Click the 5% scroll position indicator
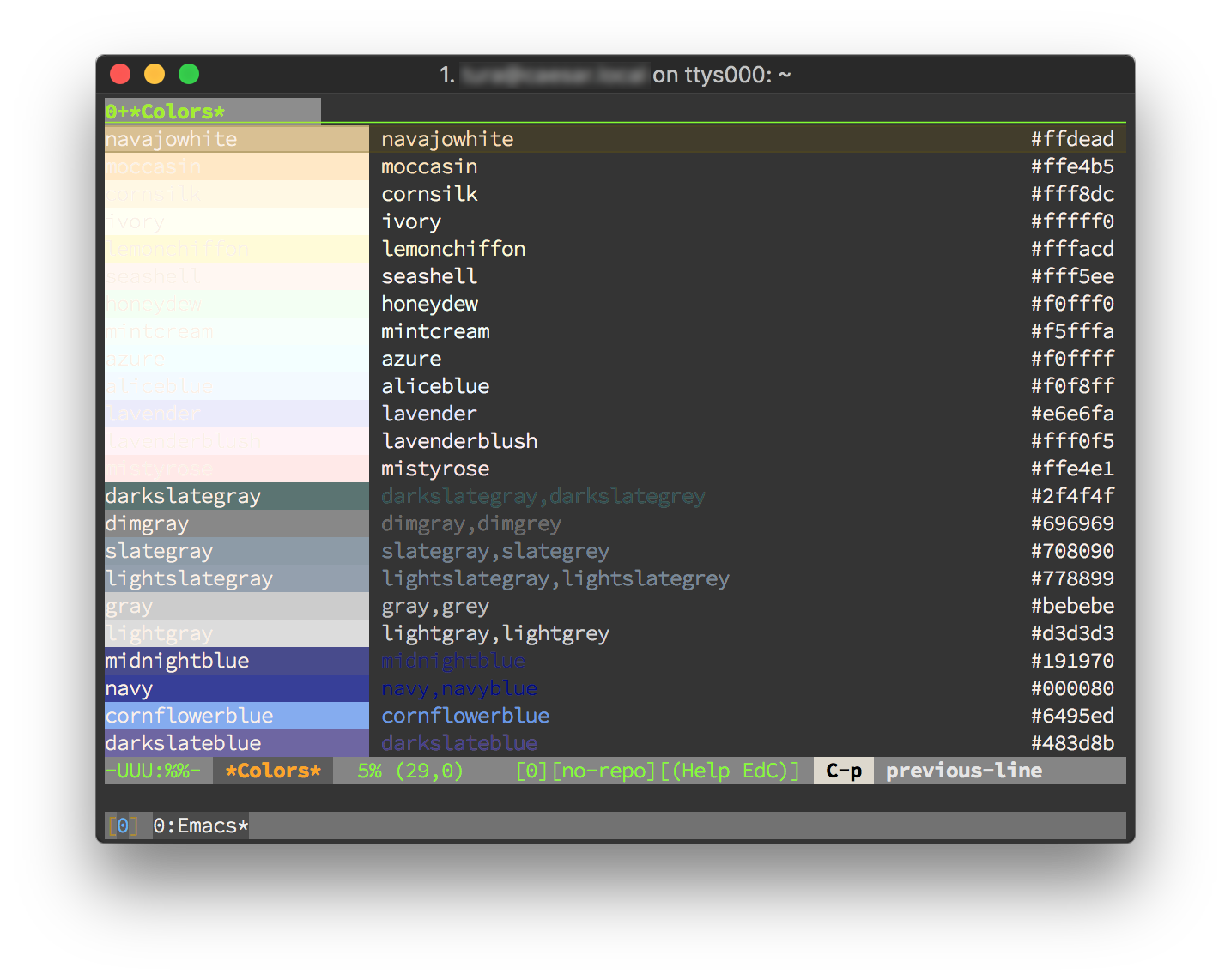This screenshot has height=980, width=1231. coord(369,770)
